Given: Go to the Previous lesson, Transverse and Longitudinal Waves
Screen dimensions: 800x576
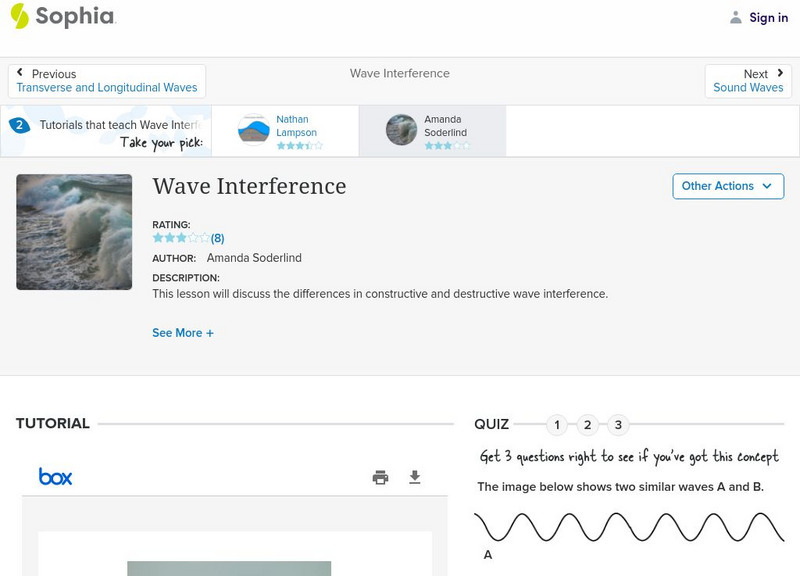Looking at the screenshot, I should click(107, 81).
